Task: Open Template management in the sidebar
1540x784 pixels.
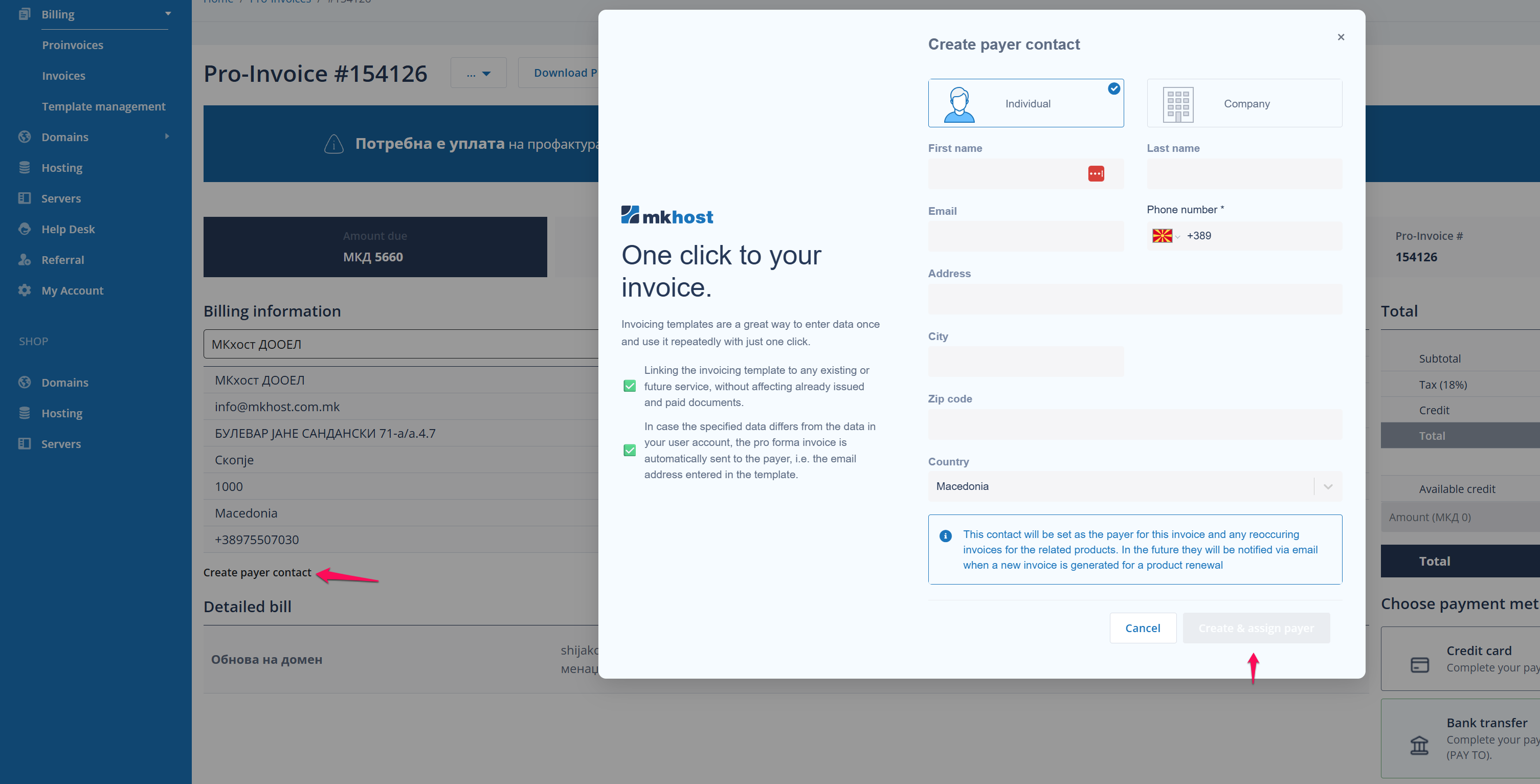Action: [x=103, y=106]
